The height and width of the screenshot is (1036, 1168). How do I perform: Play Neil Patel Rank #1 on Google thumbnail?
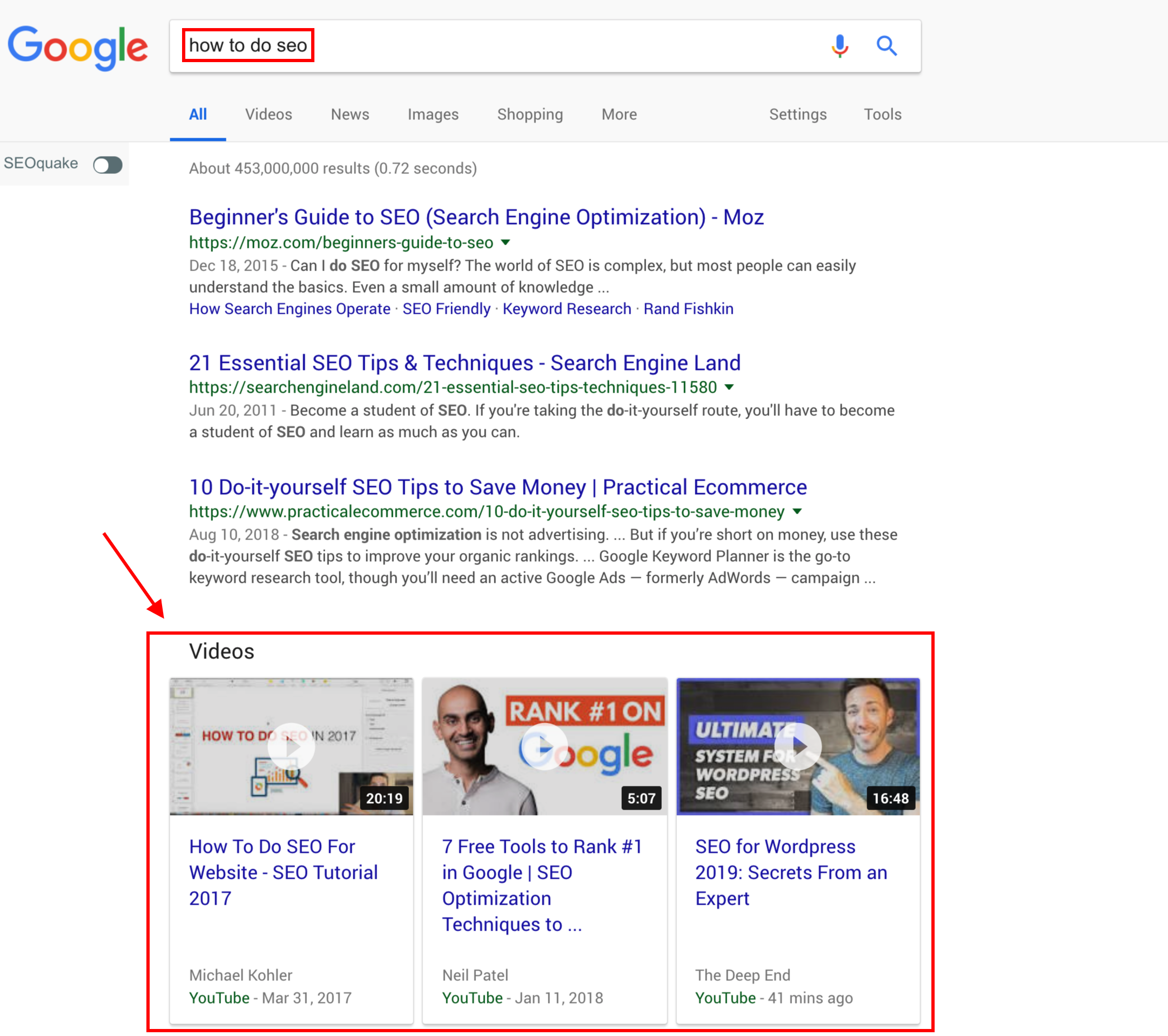point(545,746)
